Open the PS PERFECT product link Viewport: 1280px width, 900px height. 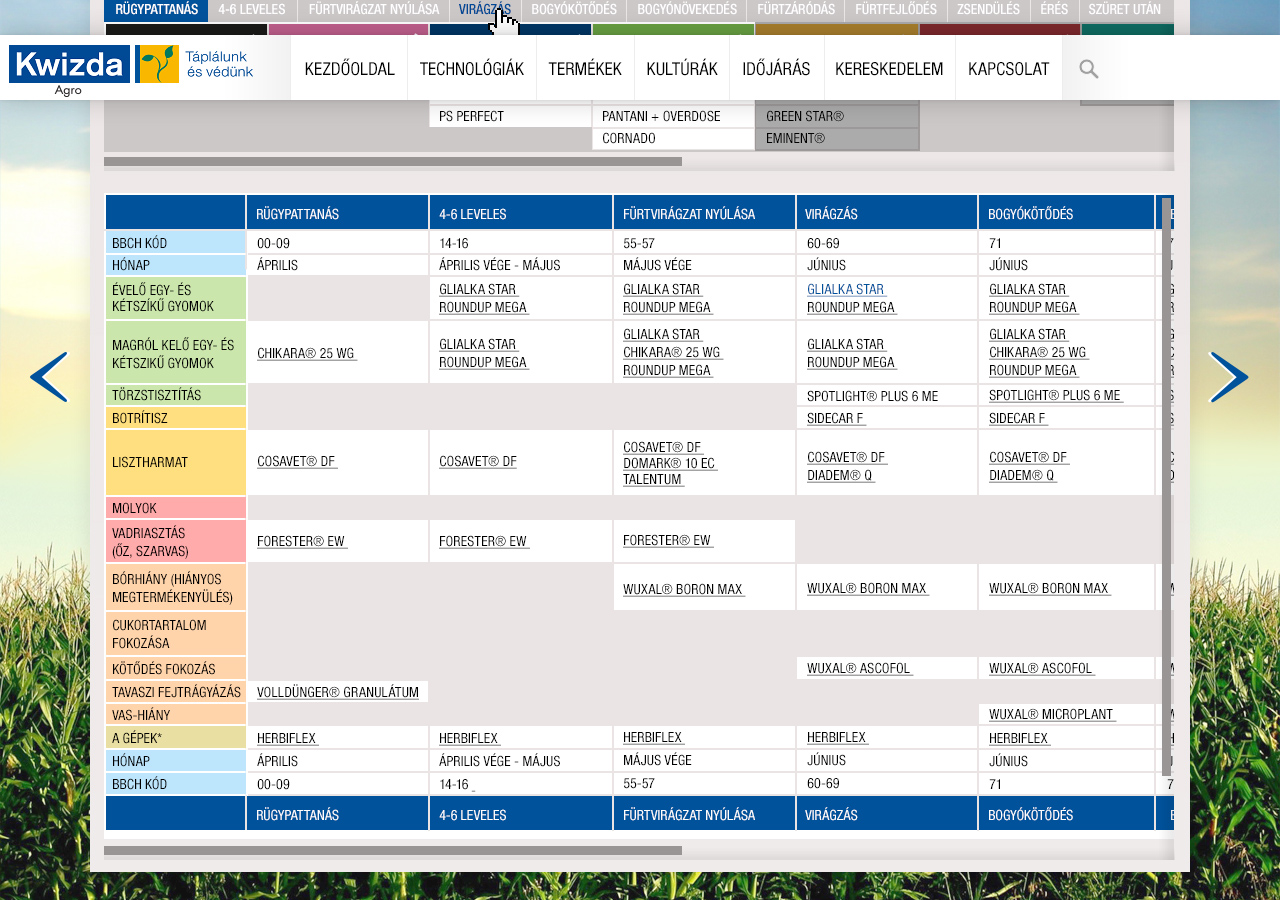click(x=471, y=116)
